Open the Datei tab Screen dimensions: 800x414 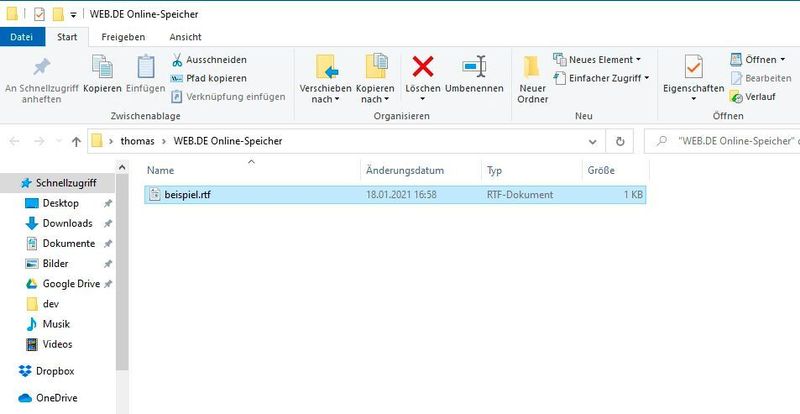pyautogui.click(x=22, y=37)
